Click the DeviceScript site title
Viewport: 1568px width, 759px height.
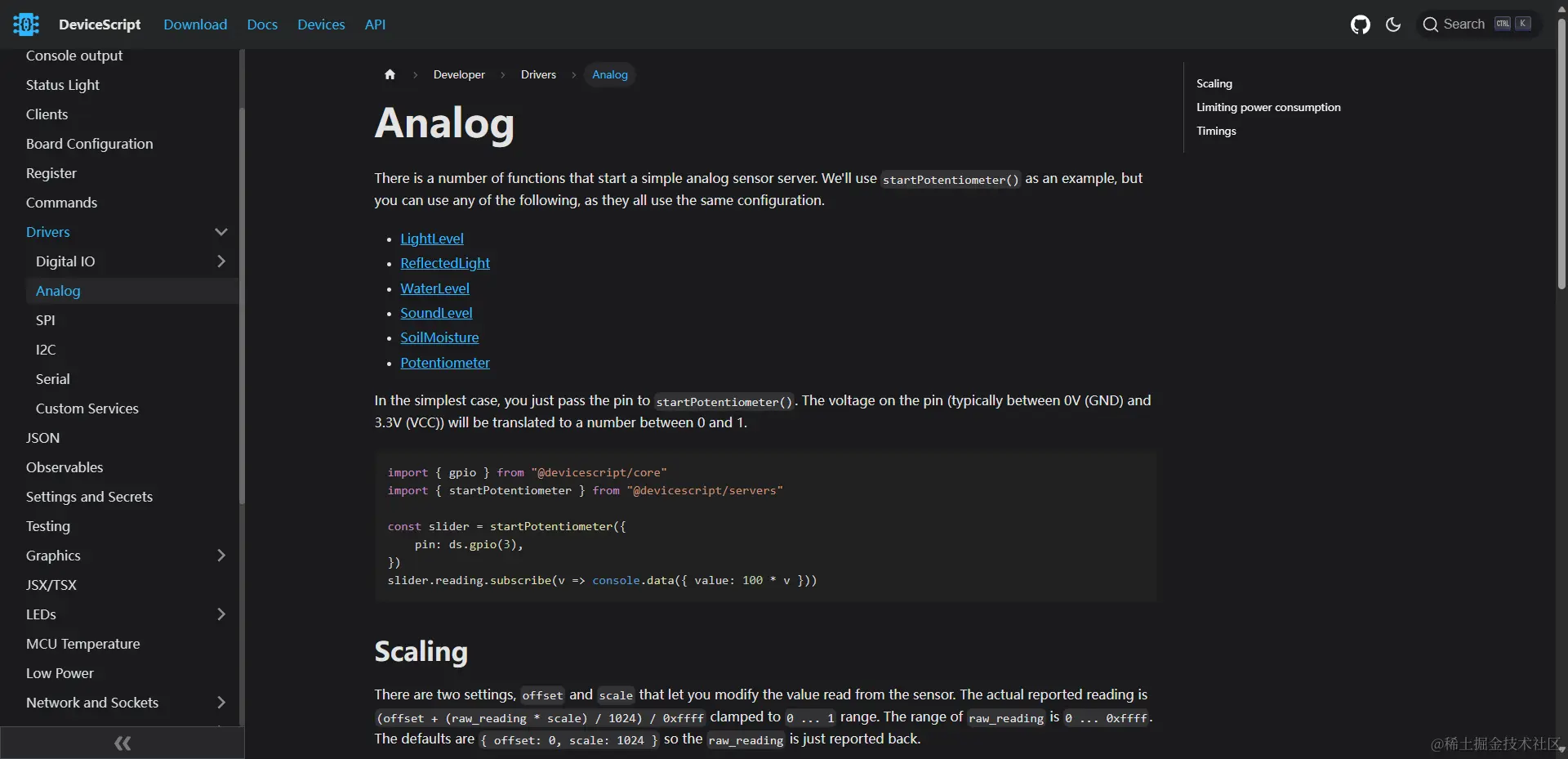tap(100, 25)
